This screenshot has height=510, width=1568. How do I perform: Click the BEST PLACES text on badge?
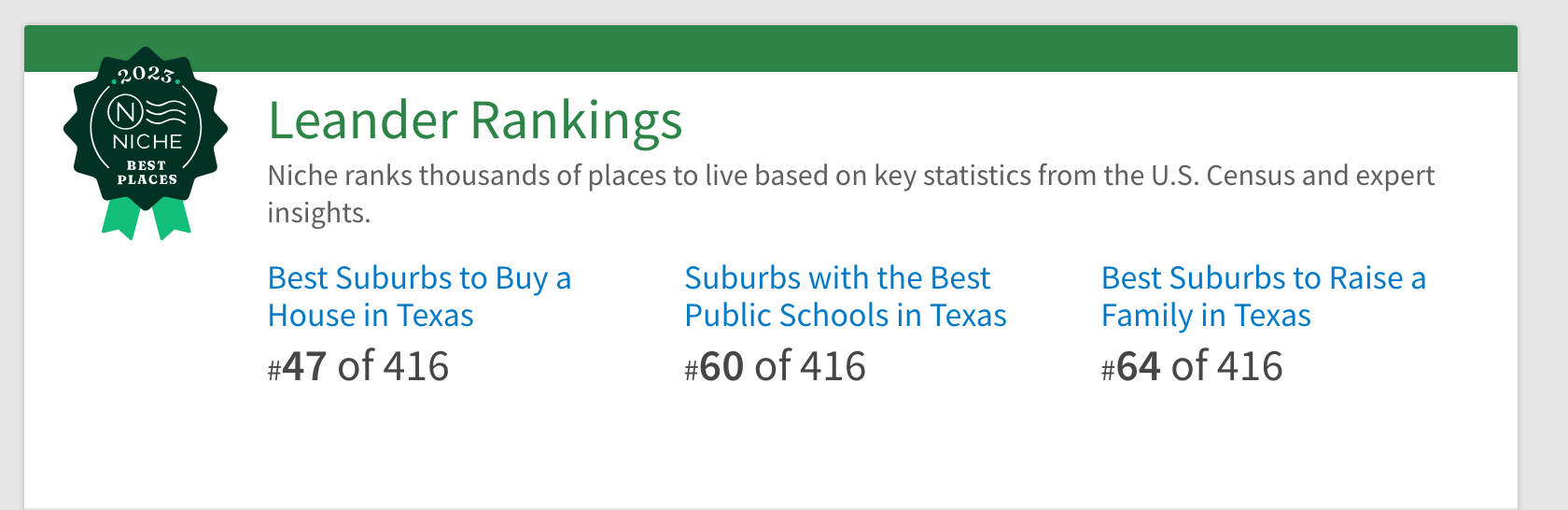tap(147, 173)
